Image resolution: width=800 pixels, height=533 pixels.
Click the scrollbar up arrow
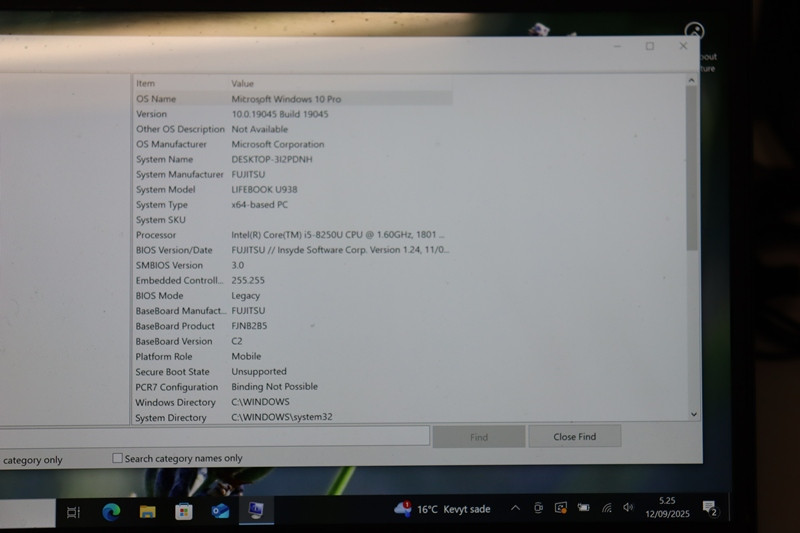(691, 80)
